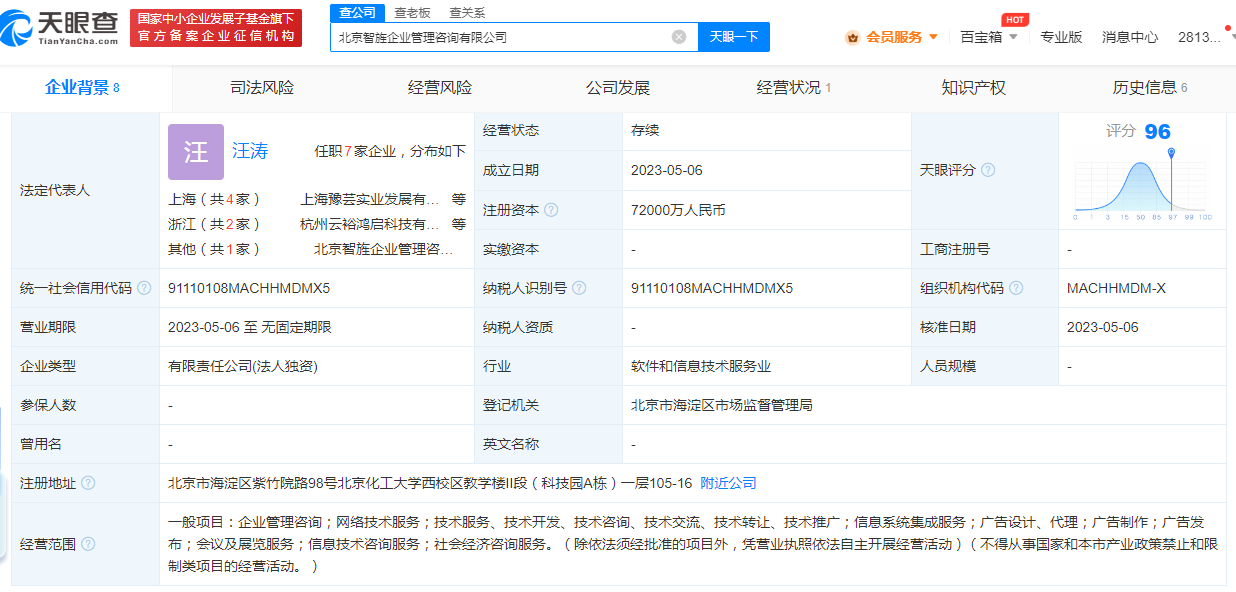Click the registered capital 72000万人民币

click(678, 210)
